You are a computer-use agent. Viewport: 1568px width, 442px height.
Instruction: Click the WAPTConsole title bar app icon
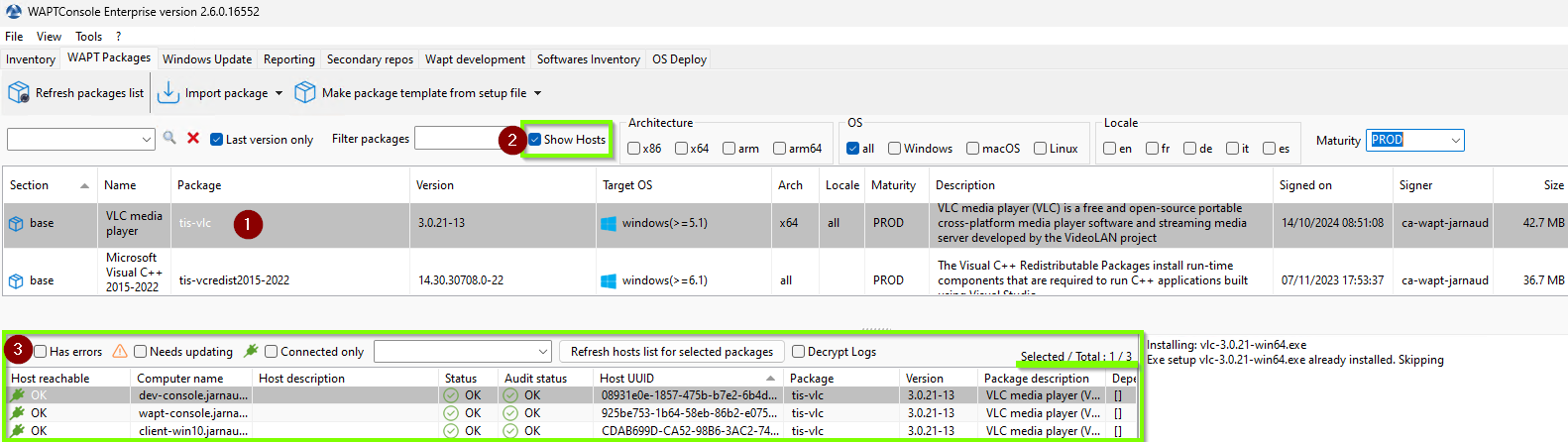coord(13,11)
